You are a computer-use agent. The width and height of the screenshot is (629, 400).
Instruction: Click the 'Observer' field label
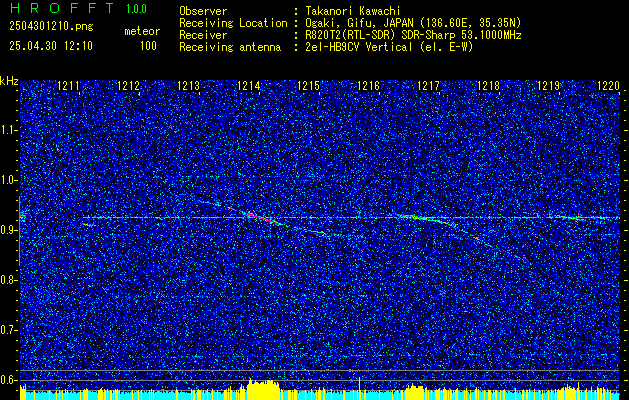203,11
